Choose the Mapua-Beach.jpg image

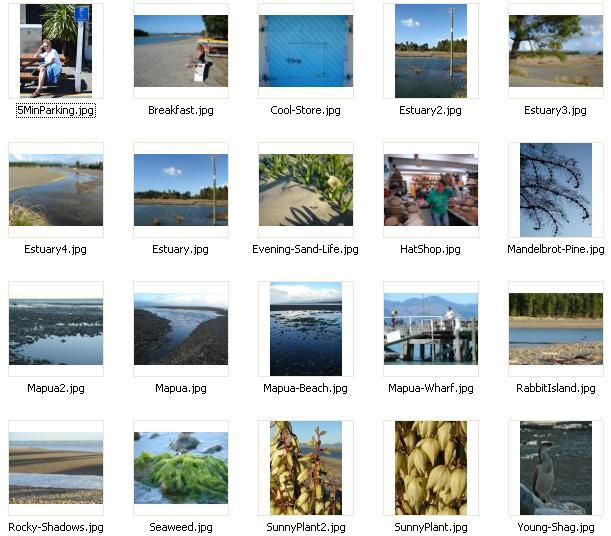pos(306,329)
